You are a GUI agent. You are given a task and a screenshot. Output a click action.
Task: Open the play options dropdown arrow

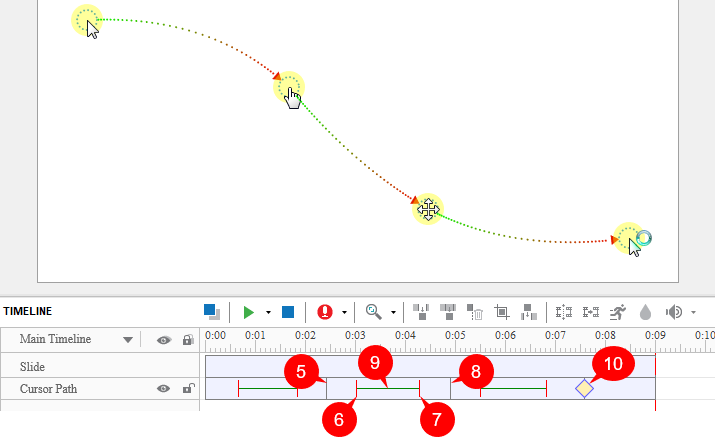(268, 312)
